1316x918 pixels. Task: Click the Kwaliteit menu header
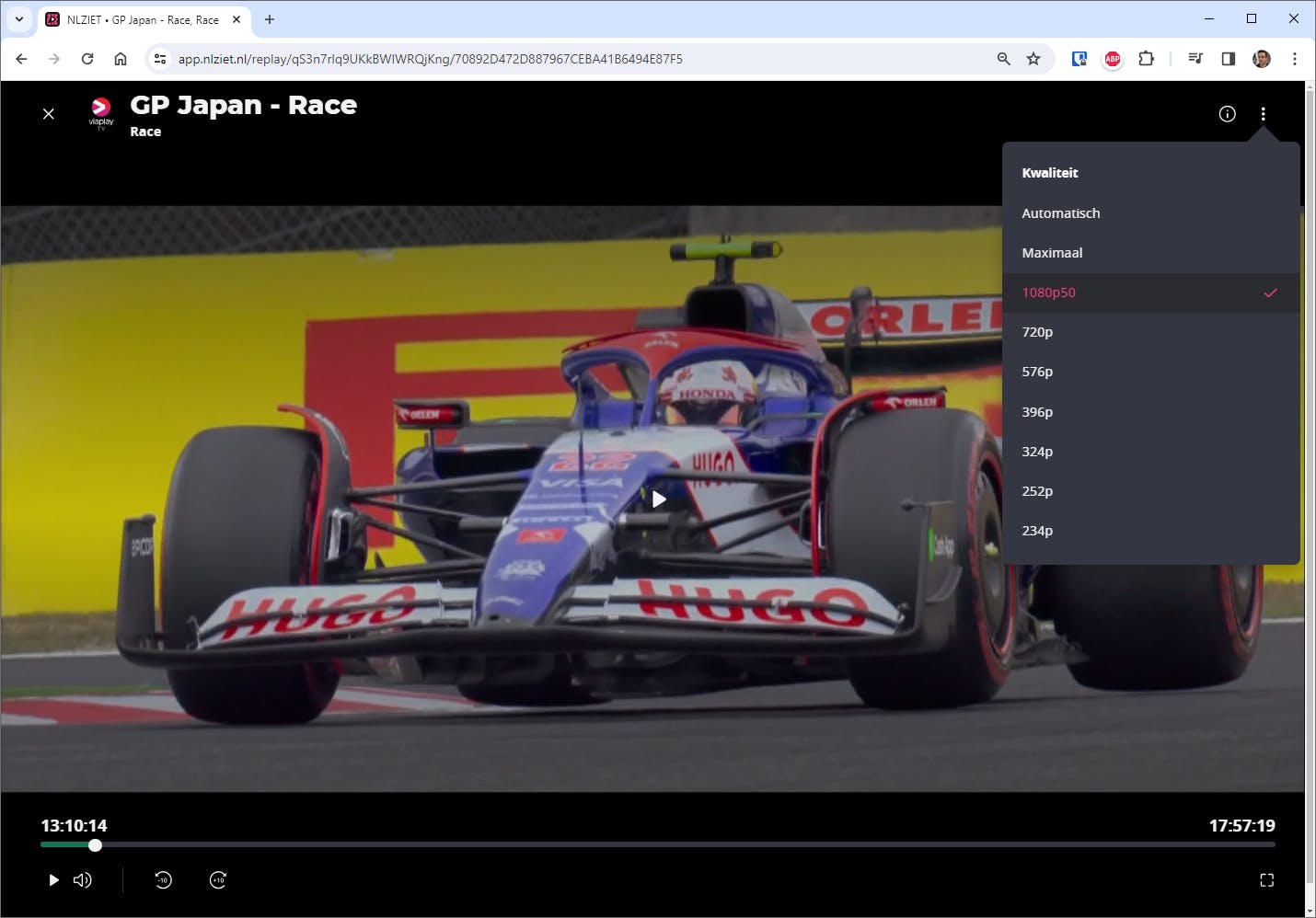point(1050,173)
